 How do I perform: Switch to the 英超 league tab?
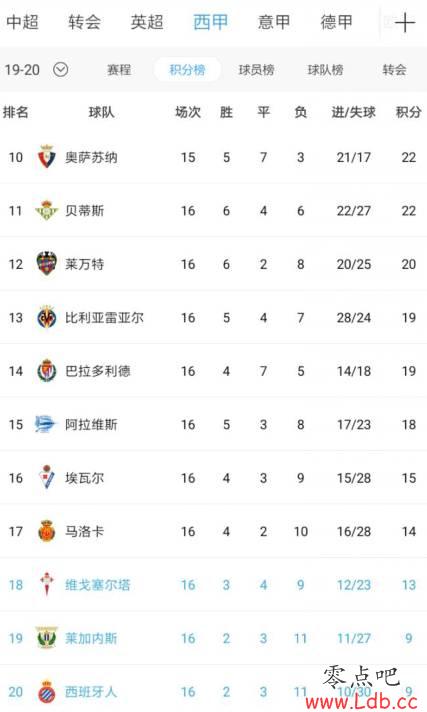click(x=147, y=22)
